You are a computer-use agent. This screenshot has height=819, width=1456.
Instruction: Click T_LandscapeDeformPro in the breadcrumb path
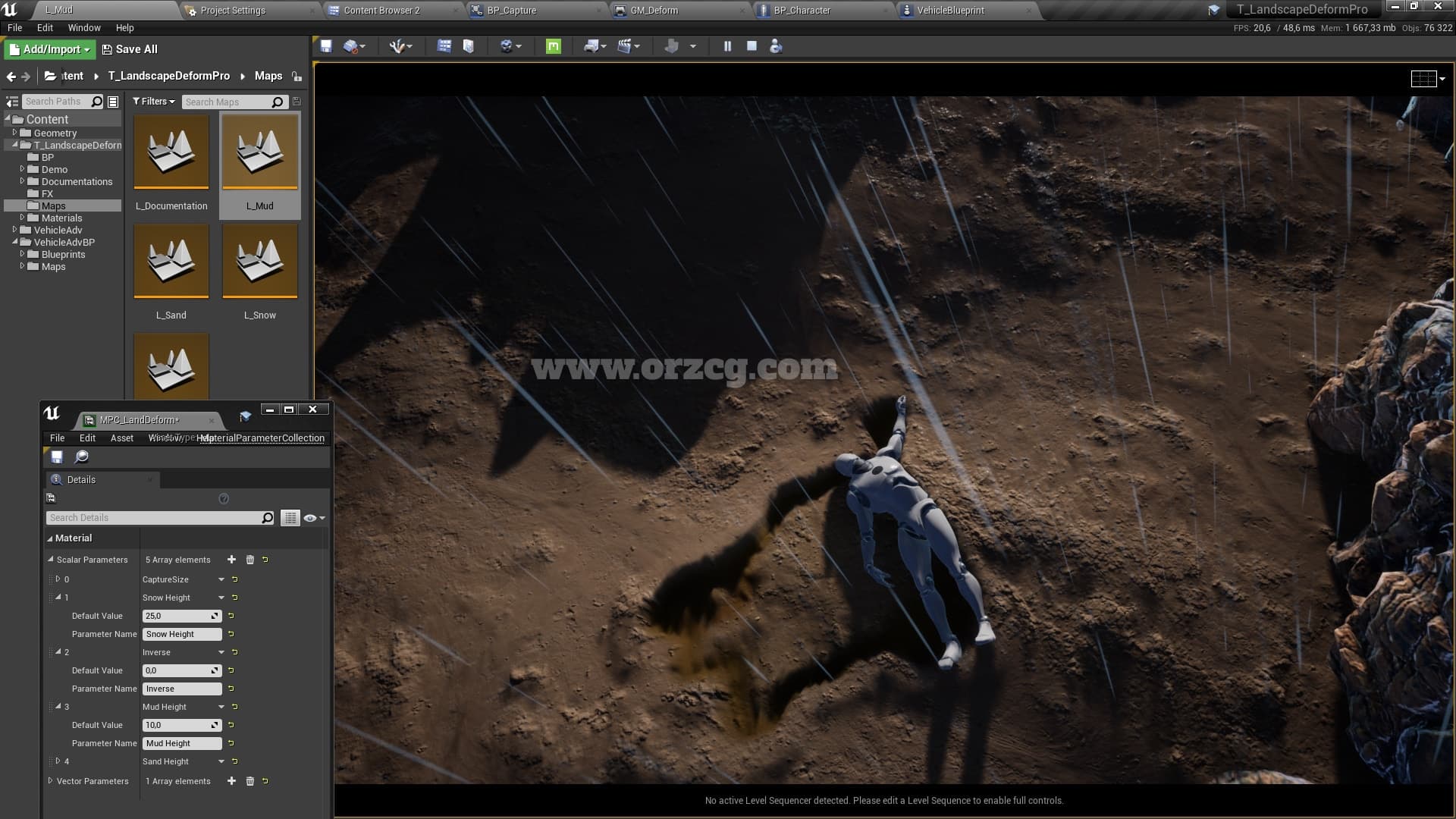(x=168, y=76)
